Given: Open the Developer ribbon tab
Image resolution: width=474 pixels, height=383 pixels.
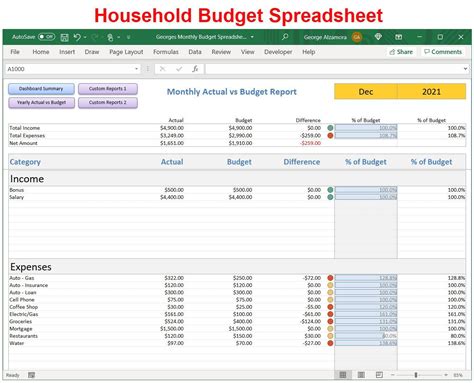Looking at the screenshot, I should click(x=278, y=52).
